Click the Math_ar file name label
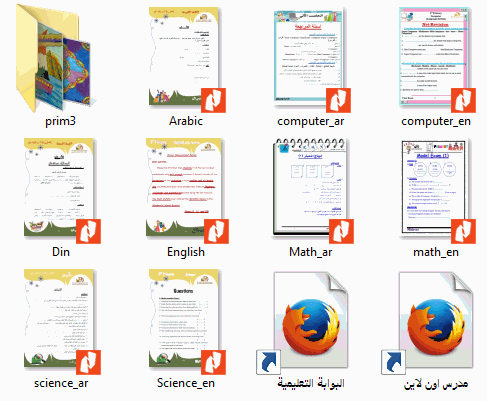Viewport: 487px width, 401px height. (x=311, y=252)
